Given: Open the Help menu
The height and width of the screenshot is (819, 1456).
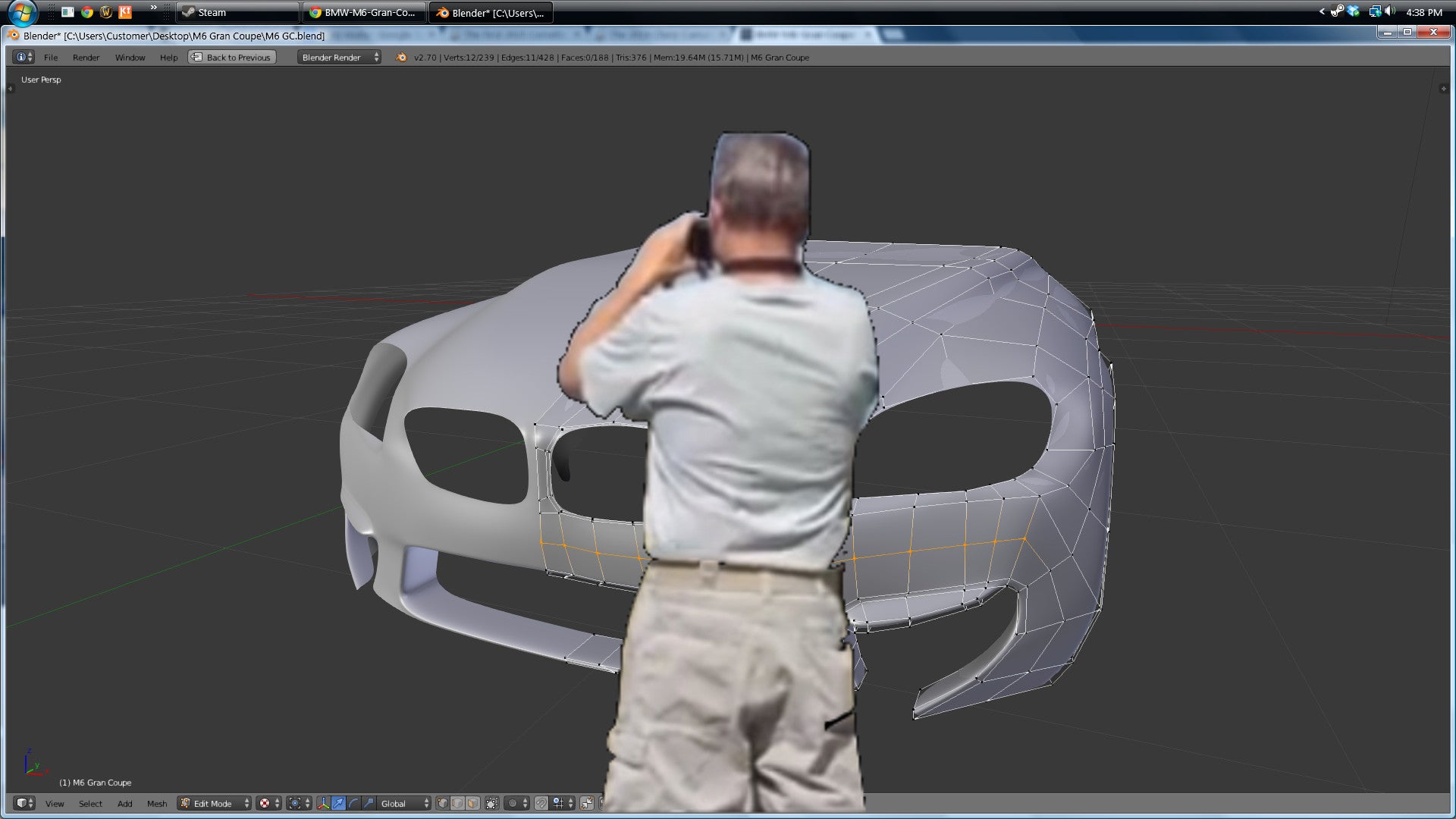Looking at the screenshot, I should tap(168, 58).
